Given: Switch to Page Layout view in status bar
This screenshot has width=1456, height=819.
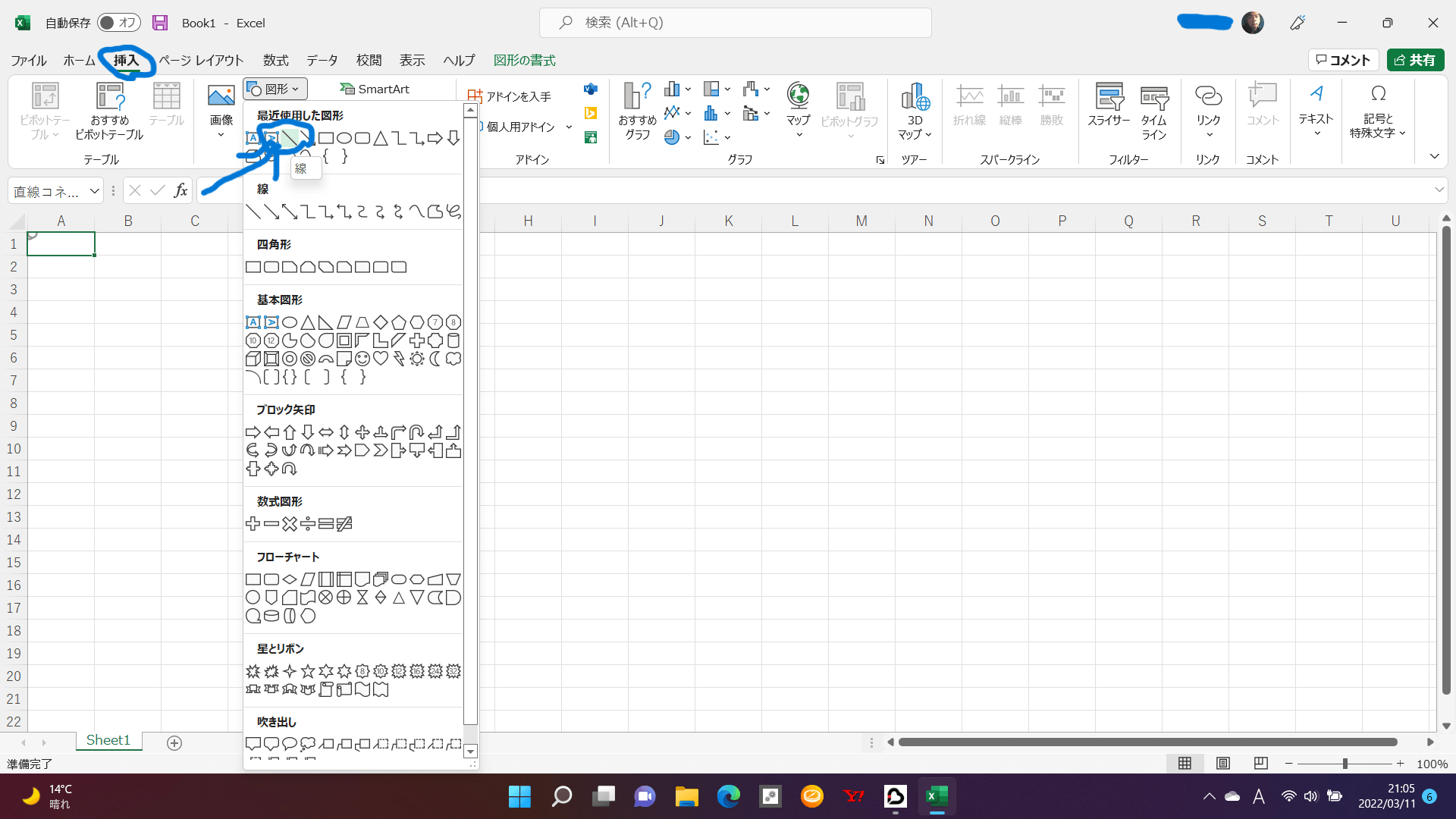Looking at the screenshot, I should point(1223,764).
